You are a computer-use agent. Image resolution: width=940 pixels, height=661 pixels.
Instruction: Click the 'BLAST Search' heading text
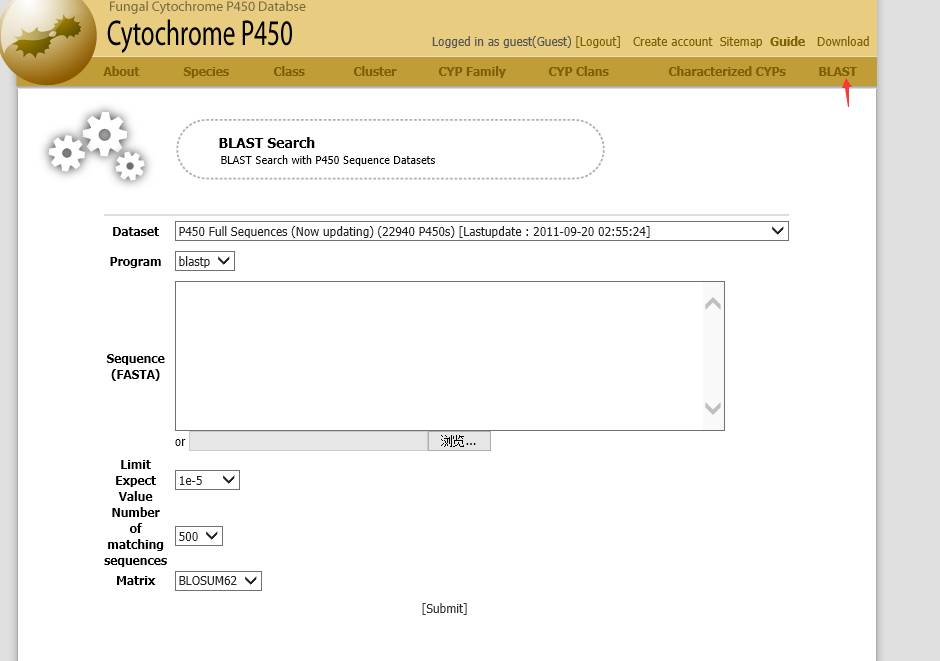[267, 143]
